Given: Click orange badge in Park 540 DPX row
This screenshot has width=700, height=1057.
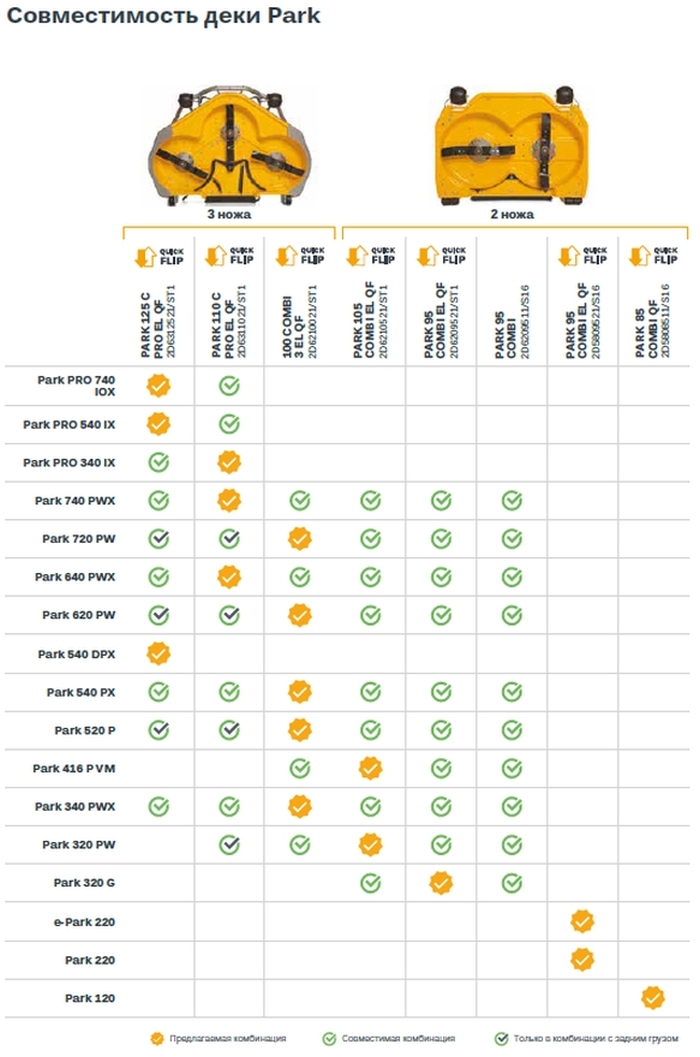Looking at the screenshot, I should 158,653.
